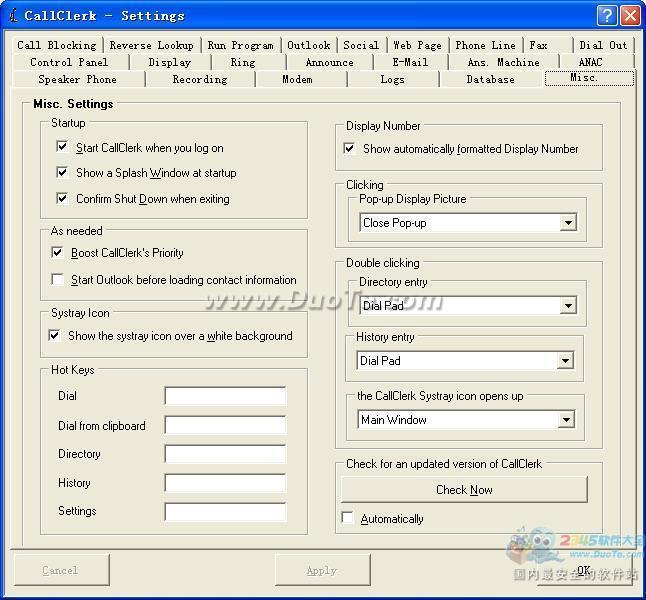This screenshot has width=646, height=600.
Task: Open the Display tab
Action: [170, 62]
